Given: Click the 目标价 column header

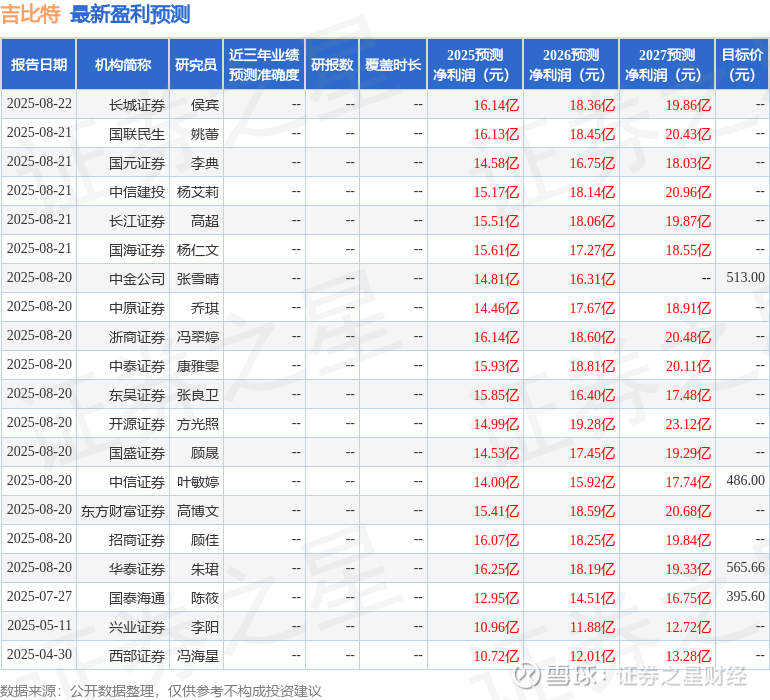Looking at the screenshot, I should (742, 64).
